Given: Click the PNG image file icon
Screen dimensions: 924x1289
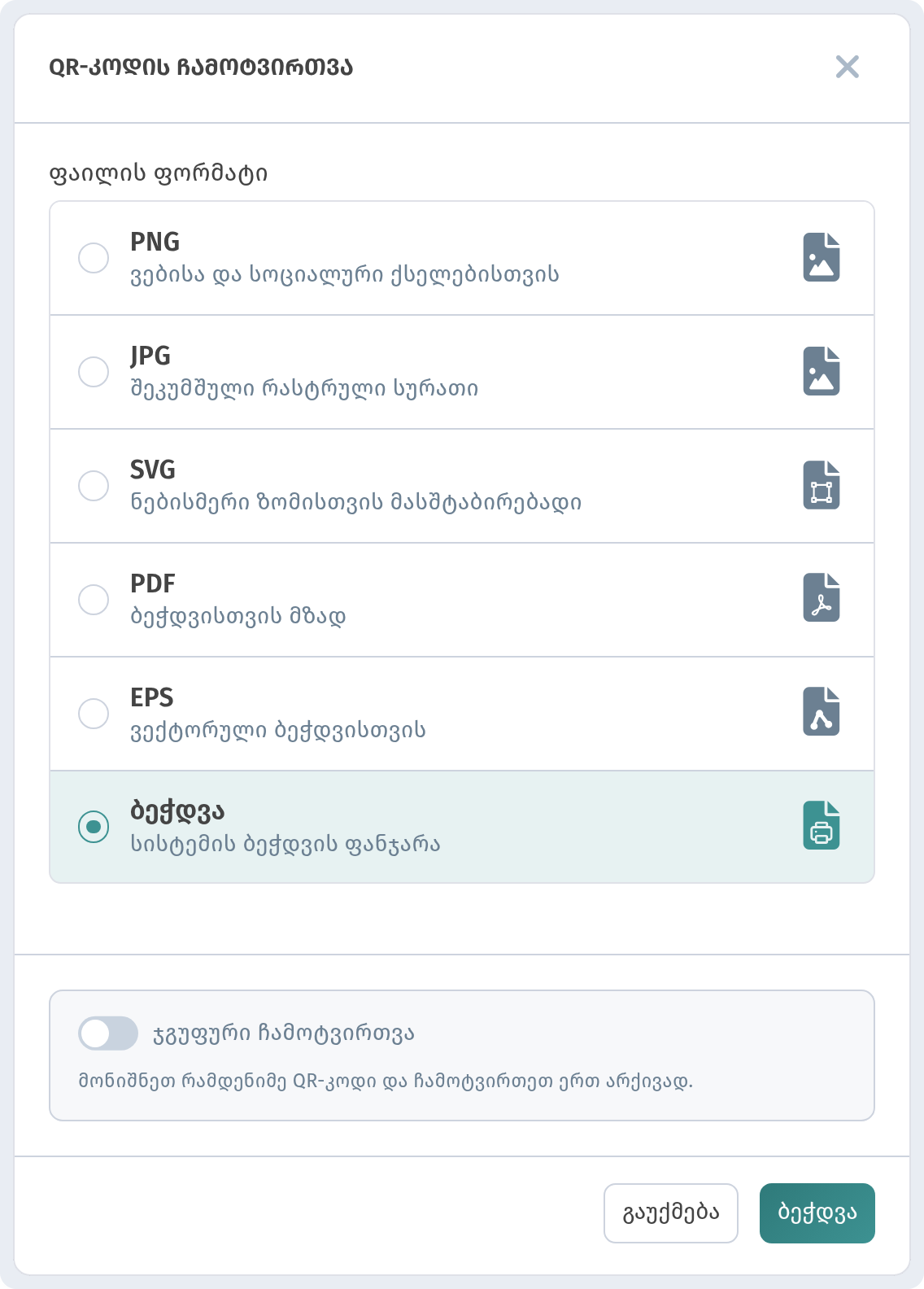Looking at the screenshot, I should pos(822,257).
